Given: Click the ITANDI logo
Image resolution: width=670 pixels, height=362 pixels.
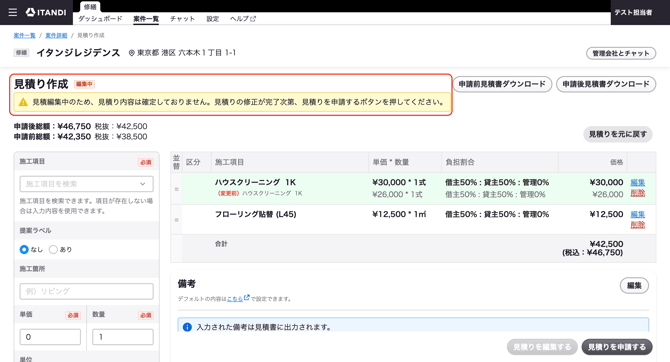Looking at the screenshot, I should point(46,12).
